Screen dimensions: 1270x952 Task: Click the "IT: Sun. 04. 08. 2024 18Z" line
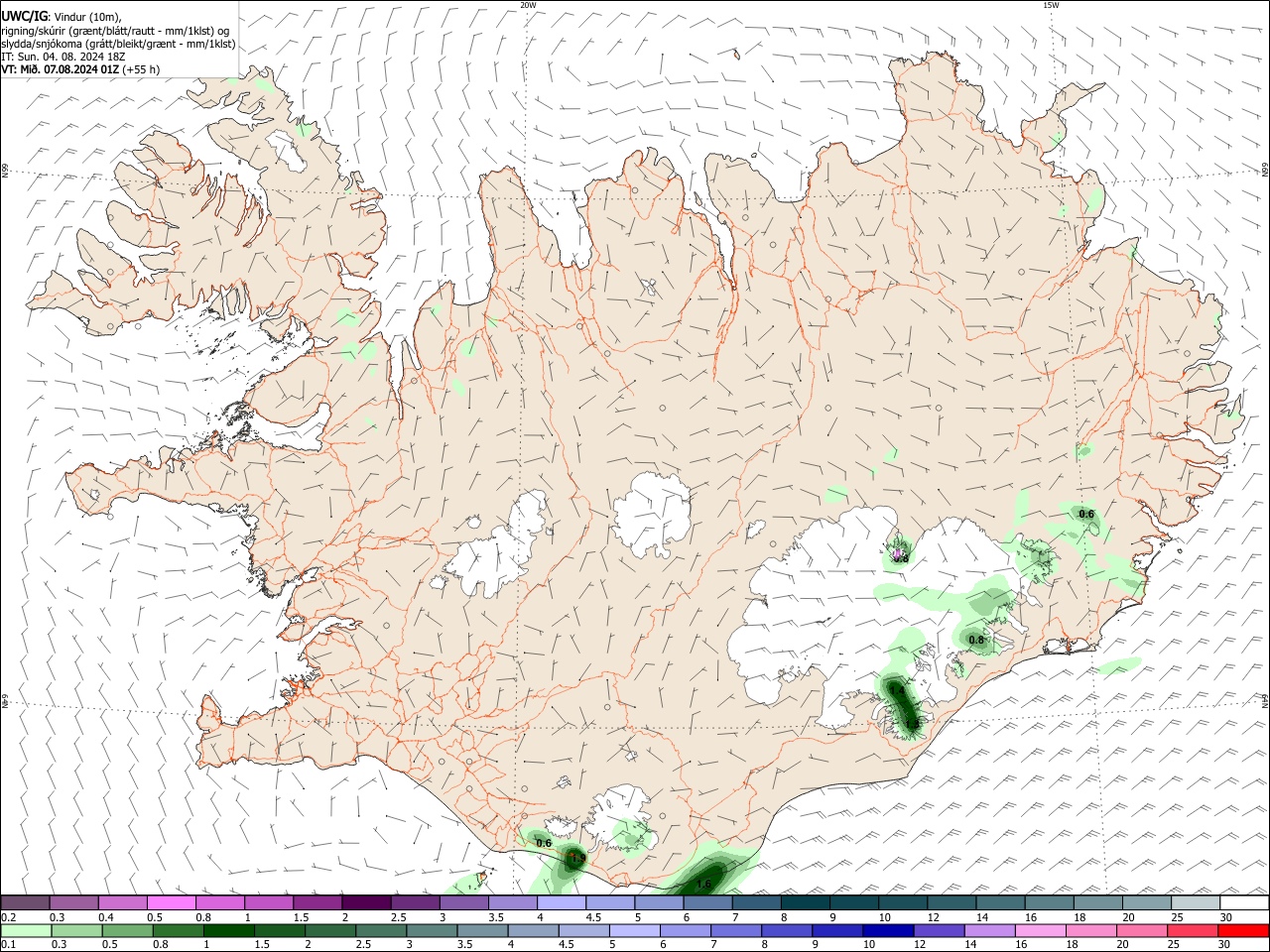tap(63, 57)
